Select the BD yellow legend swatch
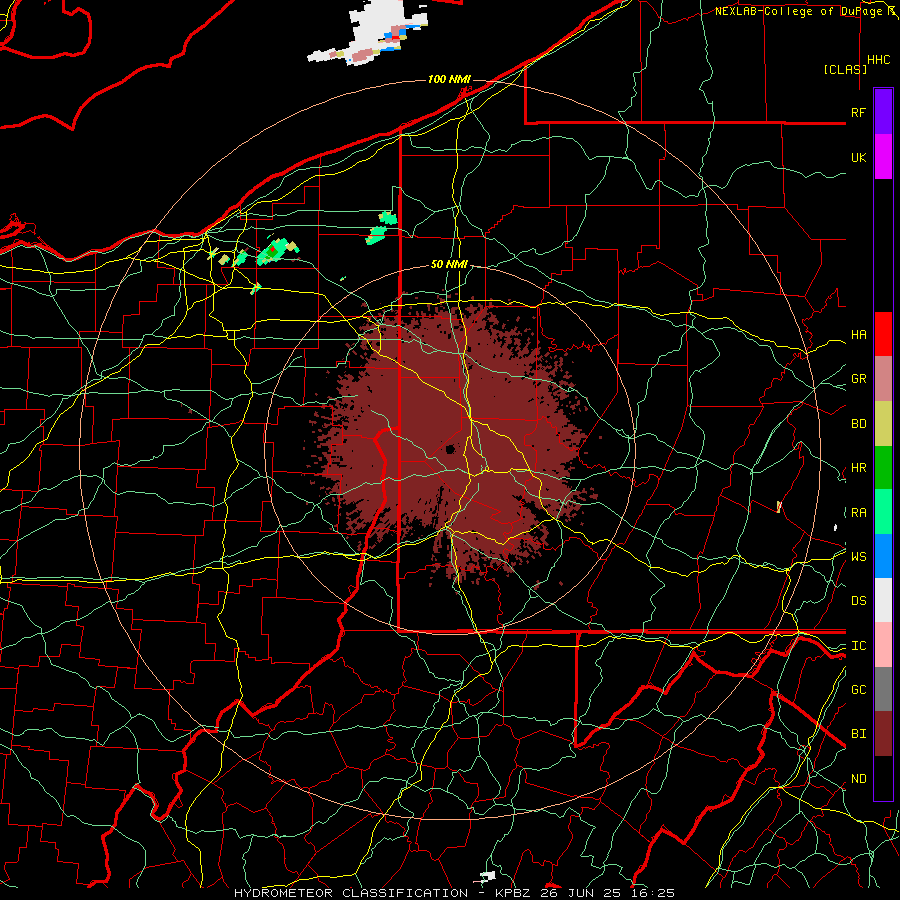This screenshot has width=900, height=900. coord(883,424)
